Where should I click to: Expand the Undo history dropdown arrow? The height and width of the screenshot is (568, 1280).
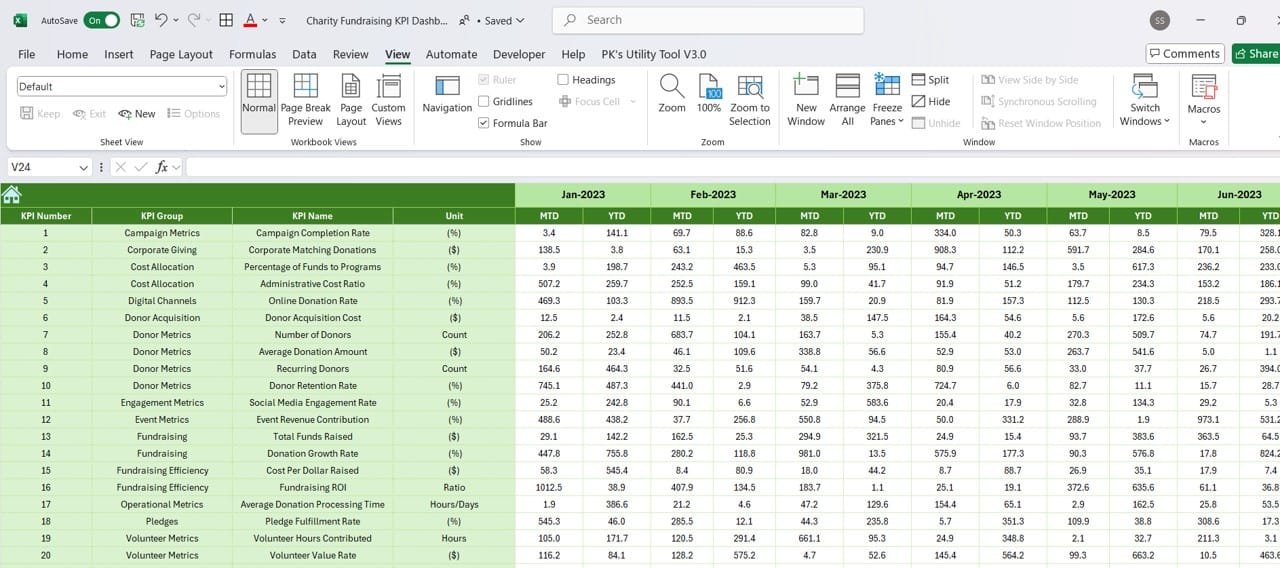tap(176, 20)
